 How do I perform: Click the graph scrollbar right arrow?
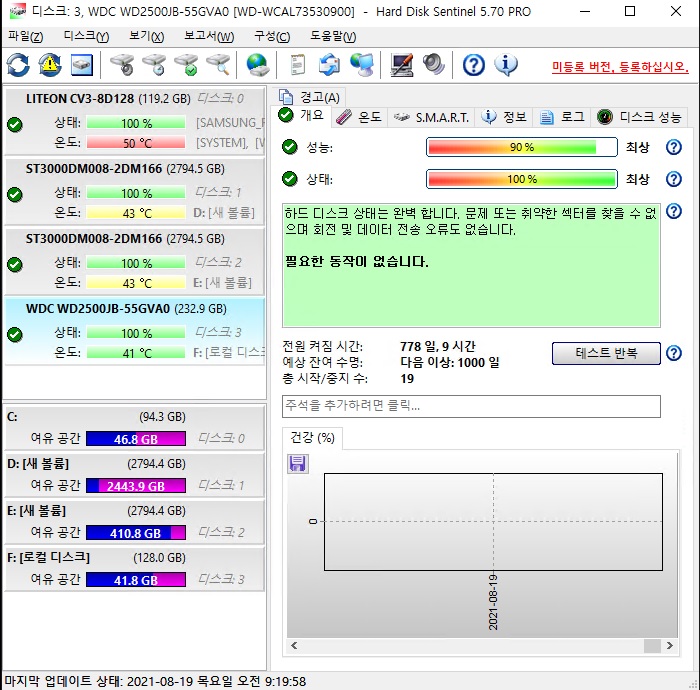coord(669,645)
